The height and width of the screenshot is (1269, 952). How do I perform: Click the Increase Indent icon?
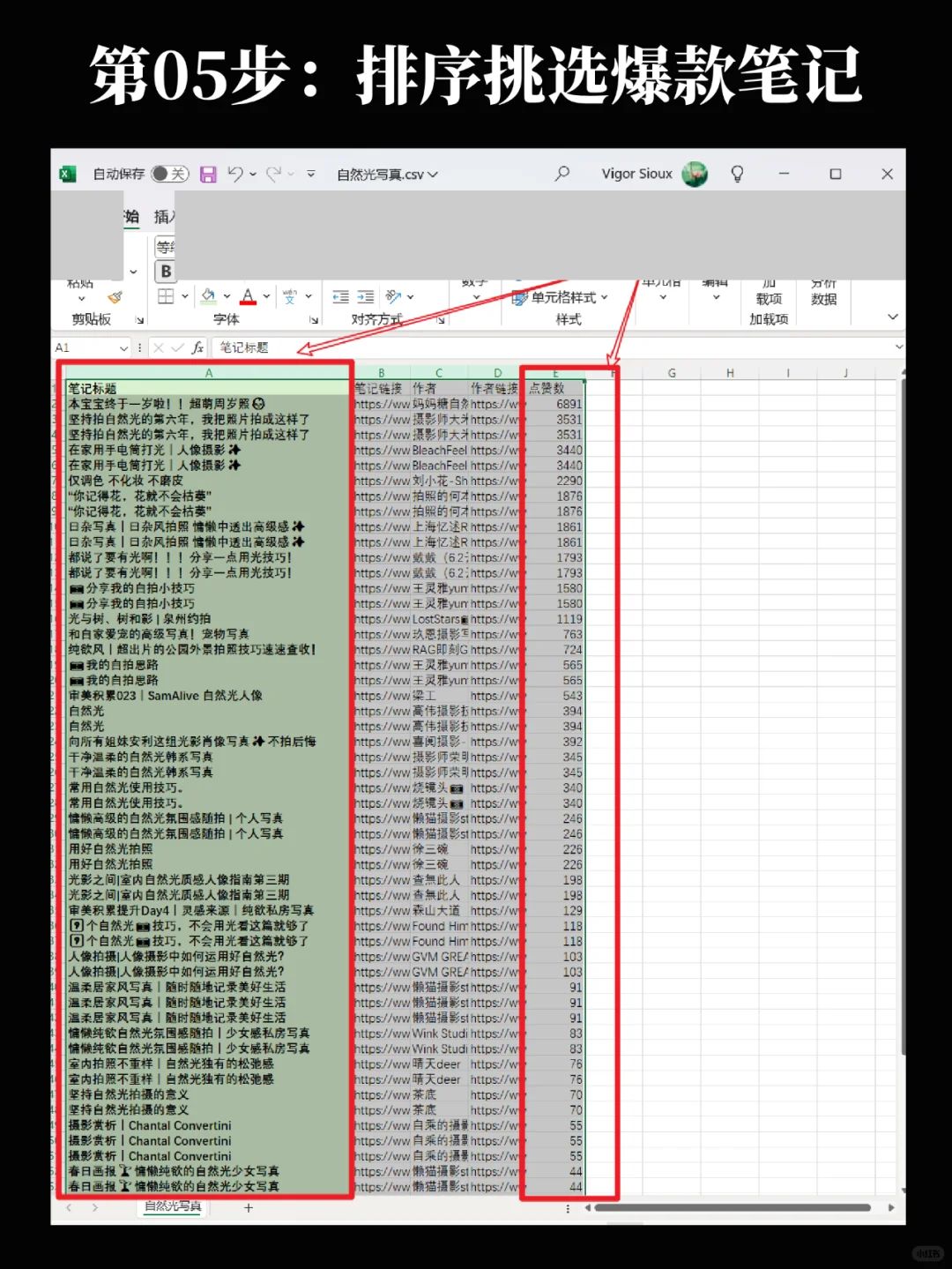pos(364,295)
